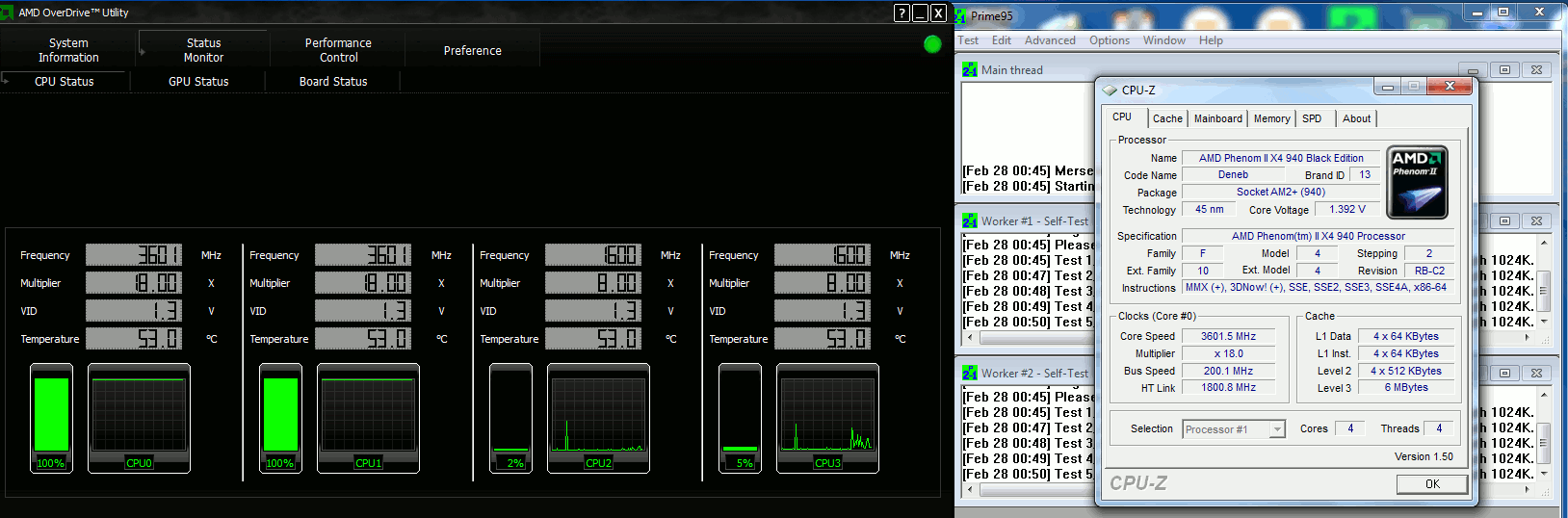Click the Revision value RB-C2
The image size is (1568, 518).
[1429, 271]
